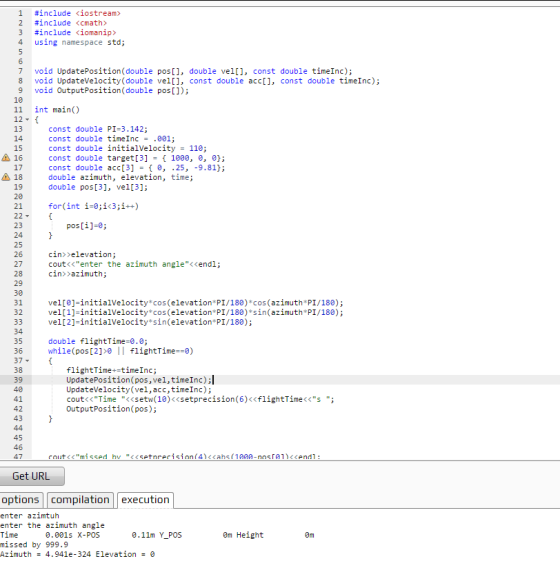Select the execution tab
Viewport: 560px width, 570px height.
tap(145, 500)
